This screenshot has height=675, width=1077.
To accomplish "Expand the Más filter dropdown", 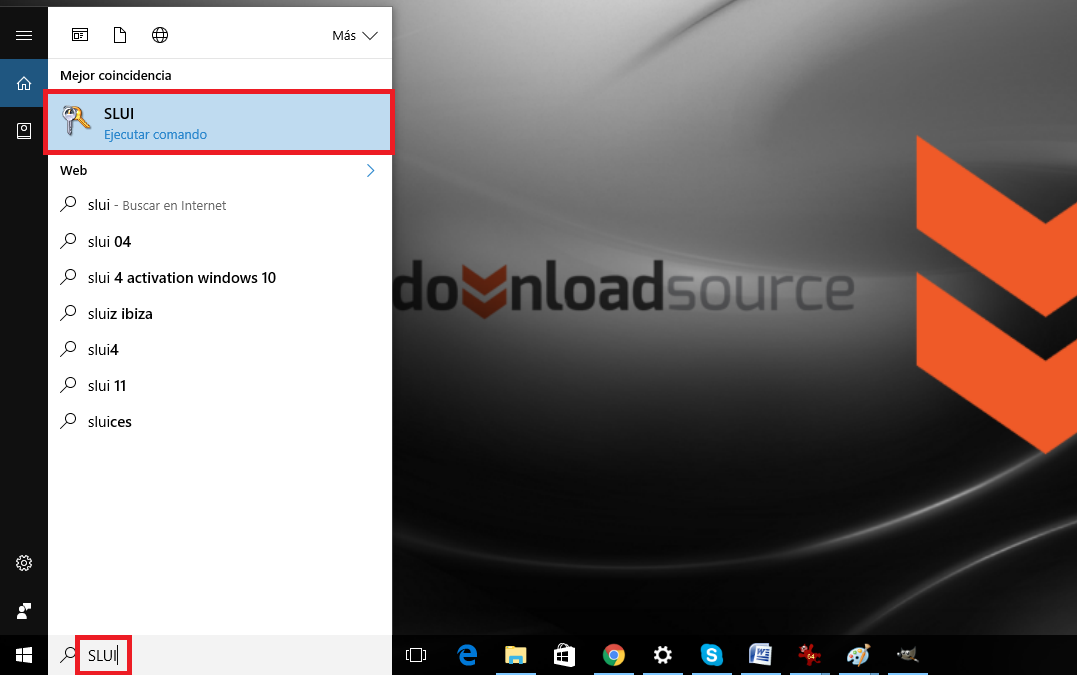I will (354, 36).
